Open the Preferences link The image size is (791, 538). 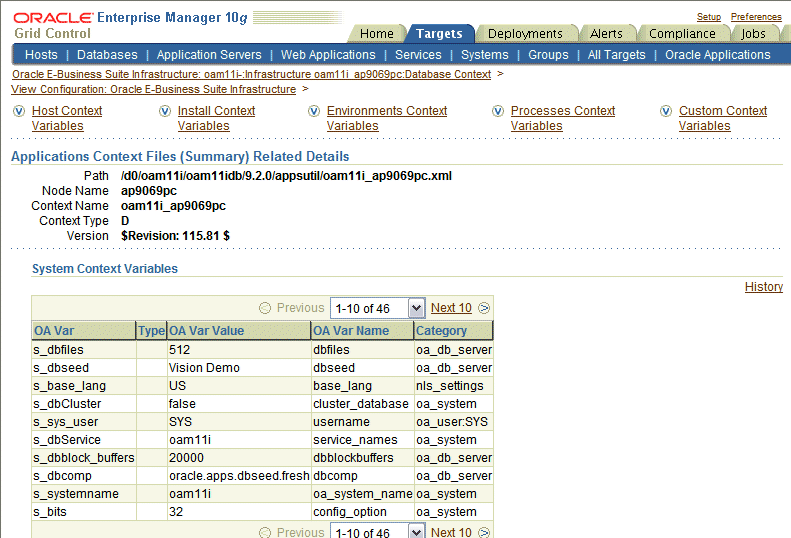[756, 17]
